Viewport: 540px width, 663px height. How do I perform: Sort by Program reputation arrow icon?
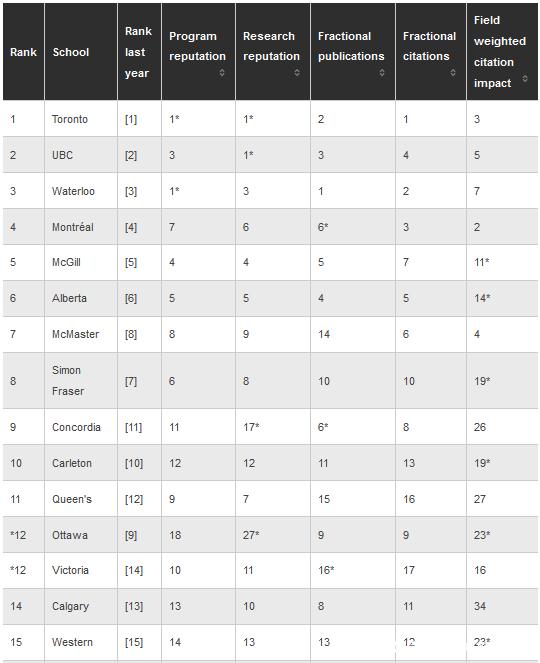click(222, 73)
